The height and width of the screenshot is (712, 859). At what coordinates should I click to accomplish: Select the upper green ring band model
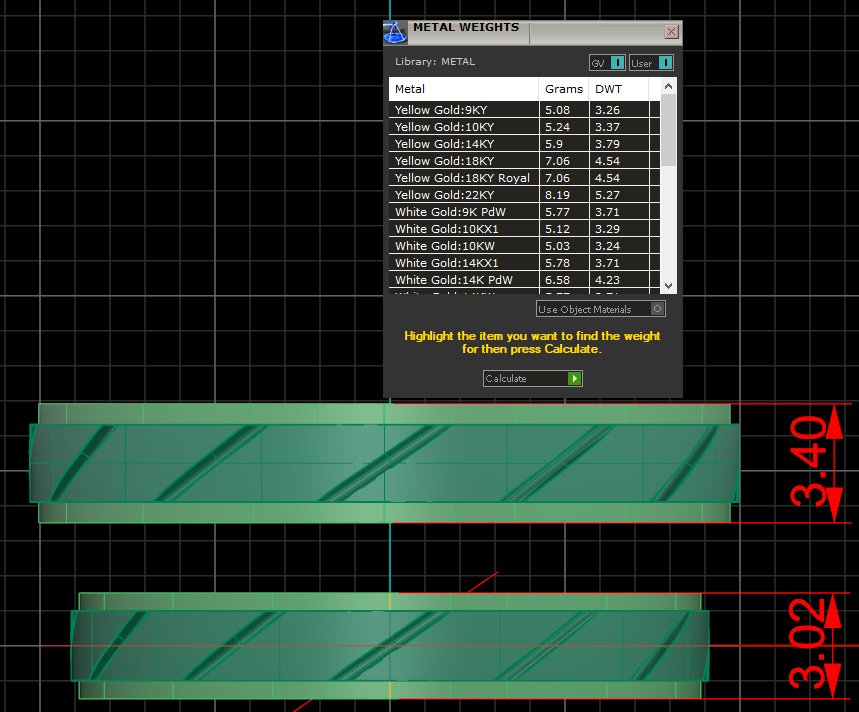click(385, 463)
